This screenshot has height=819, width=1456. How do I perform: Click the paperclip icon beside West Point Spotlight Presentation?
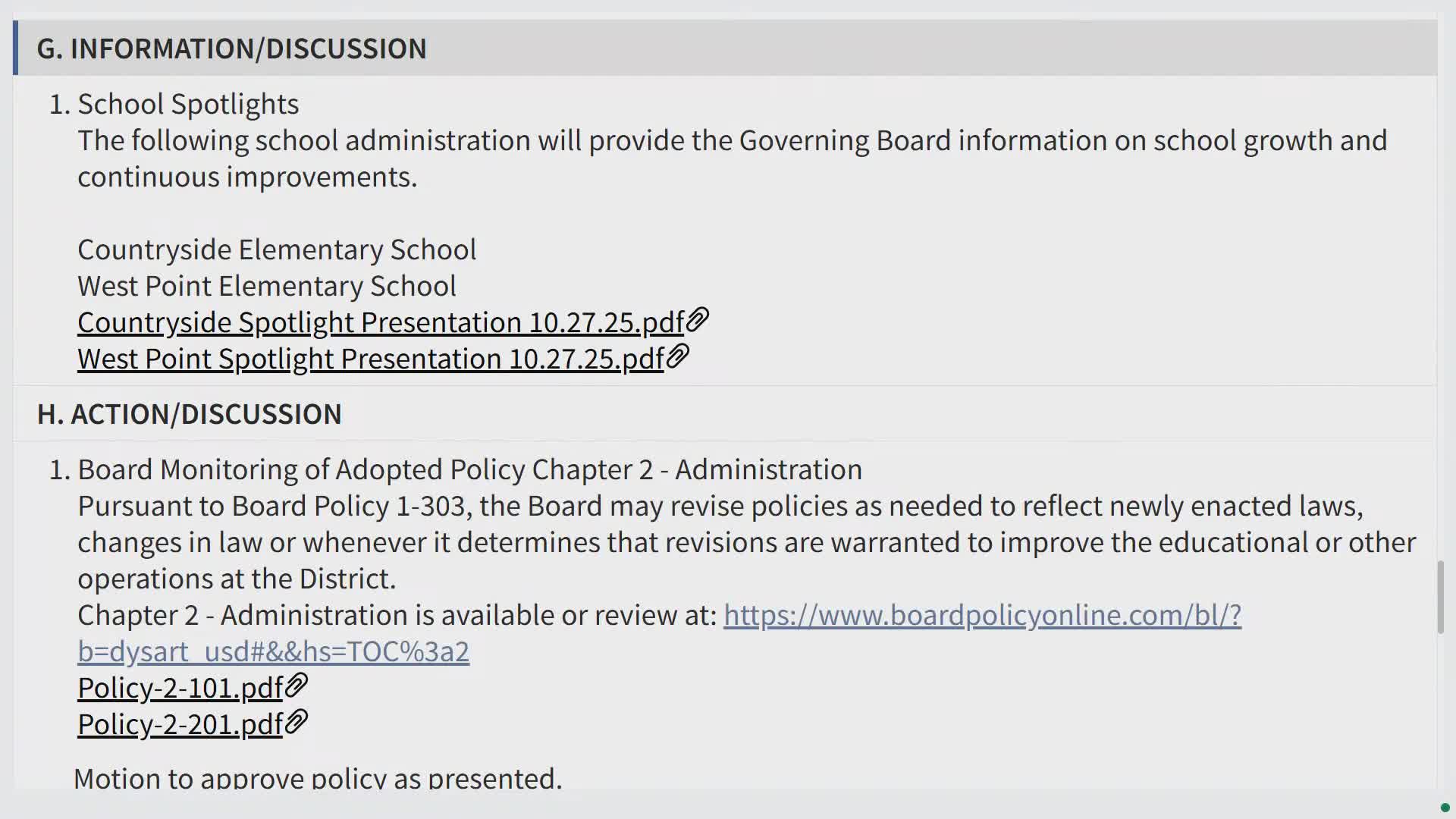pos(678,356)
